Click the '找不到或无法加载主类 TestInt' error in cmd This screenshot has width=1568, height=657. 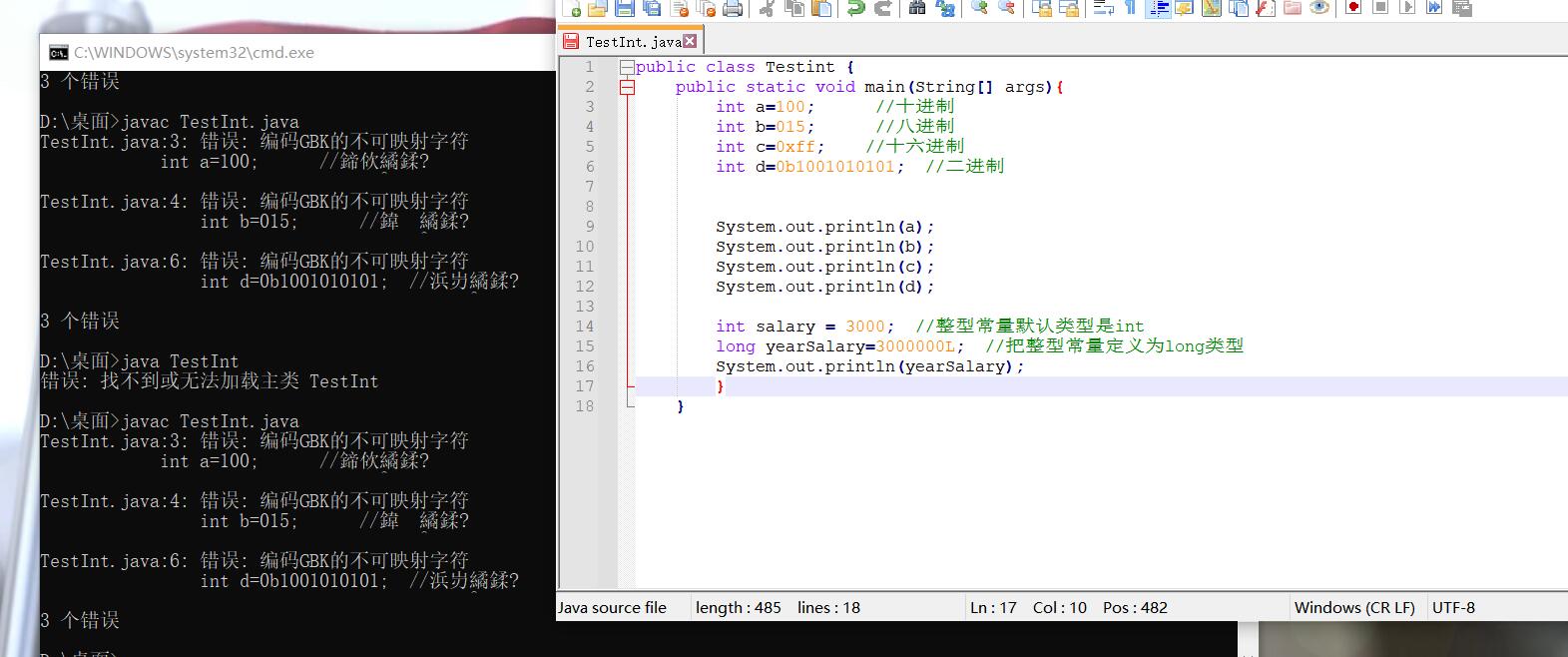point(240,380)
